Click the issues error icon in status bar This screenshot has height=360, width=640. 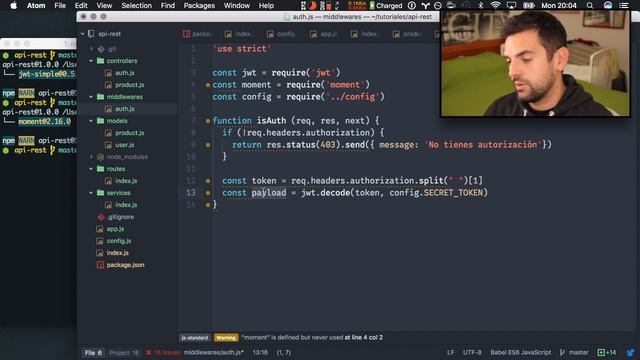pyautogui.click(x=149, y=353)
